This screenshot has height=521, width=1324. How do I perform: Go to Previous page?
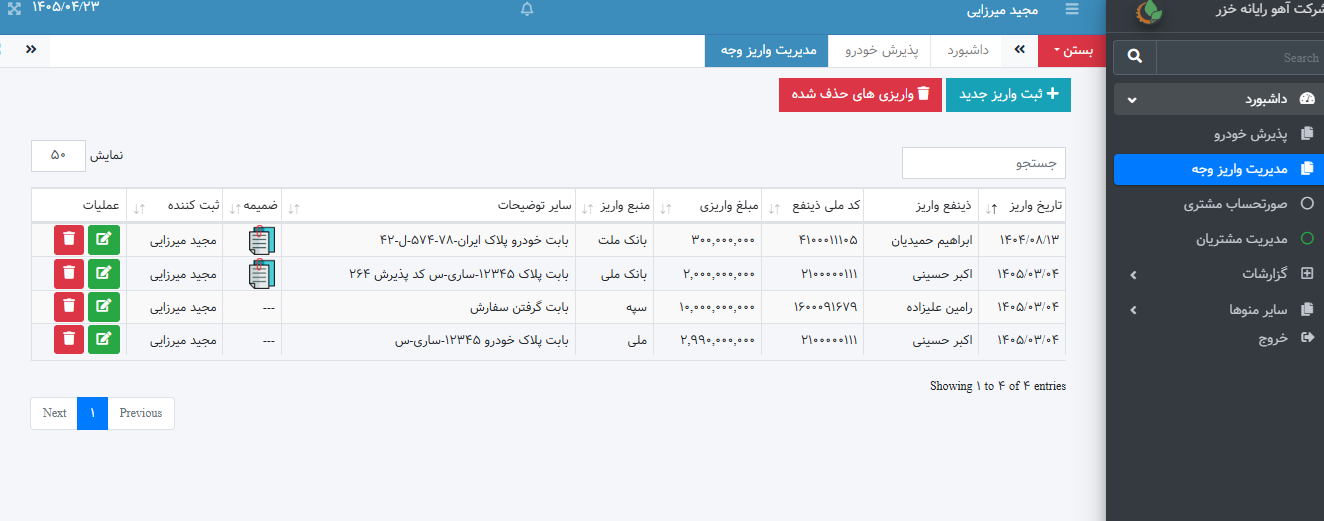click(x=141, y=413)
